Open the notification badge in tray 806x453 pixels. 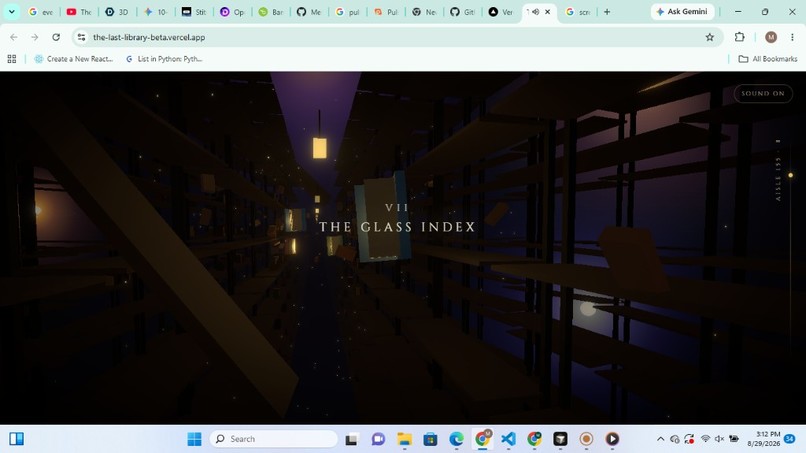coord(790,439)
